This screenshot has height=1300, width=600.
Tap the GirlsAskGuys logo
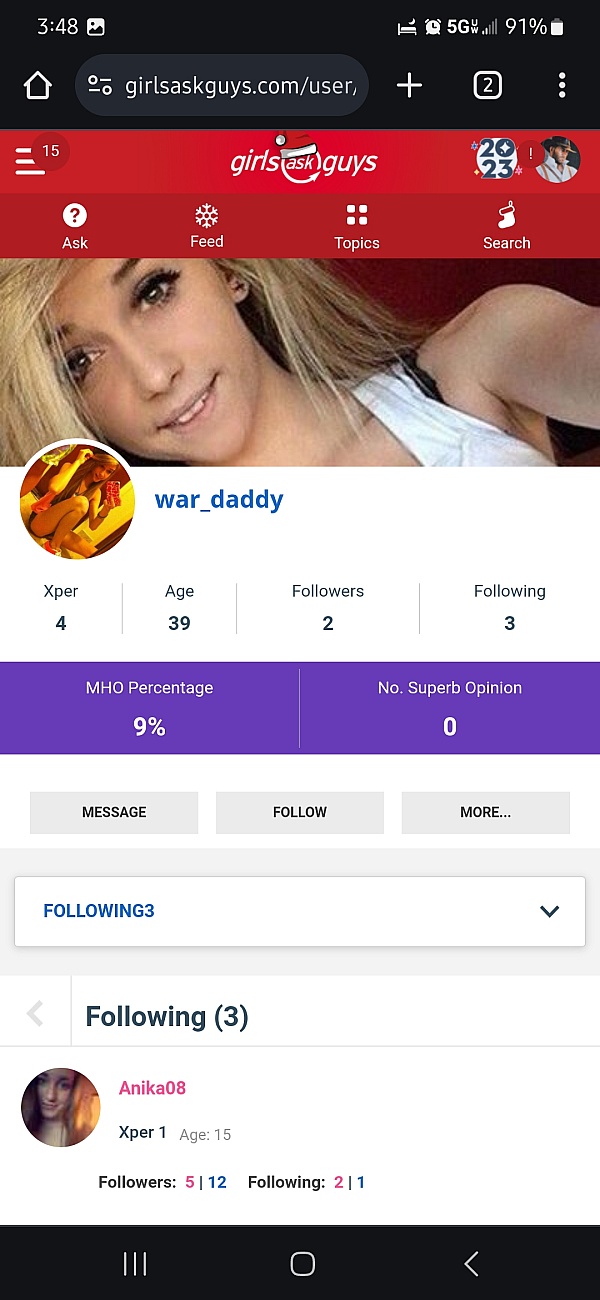coord(303,161)
